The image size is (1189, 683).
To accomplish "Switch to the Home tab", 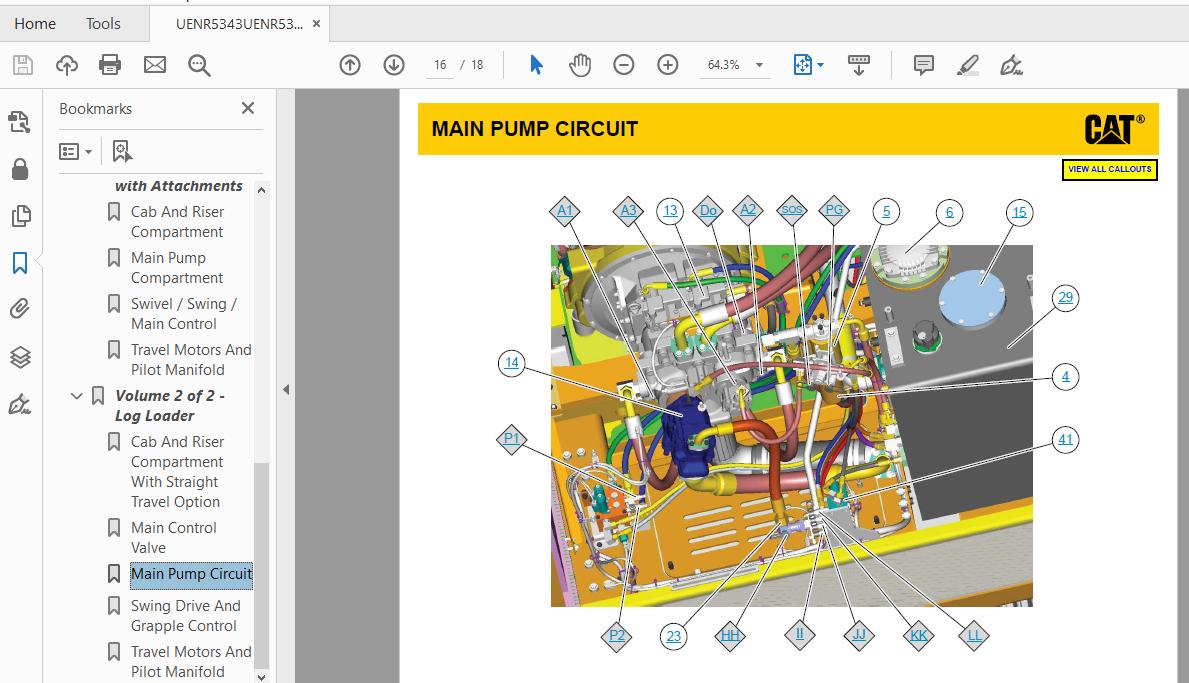I will (x=35, y=23).
